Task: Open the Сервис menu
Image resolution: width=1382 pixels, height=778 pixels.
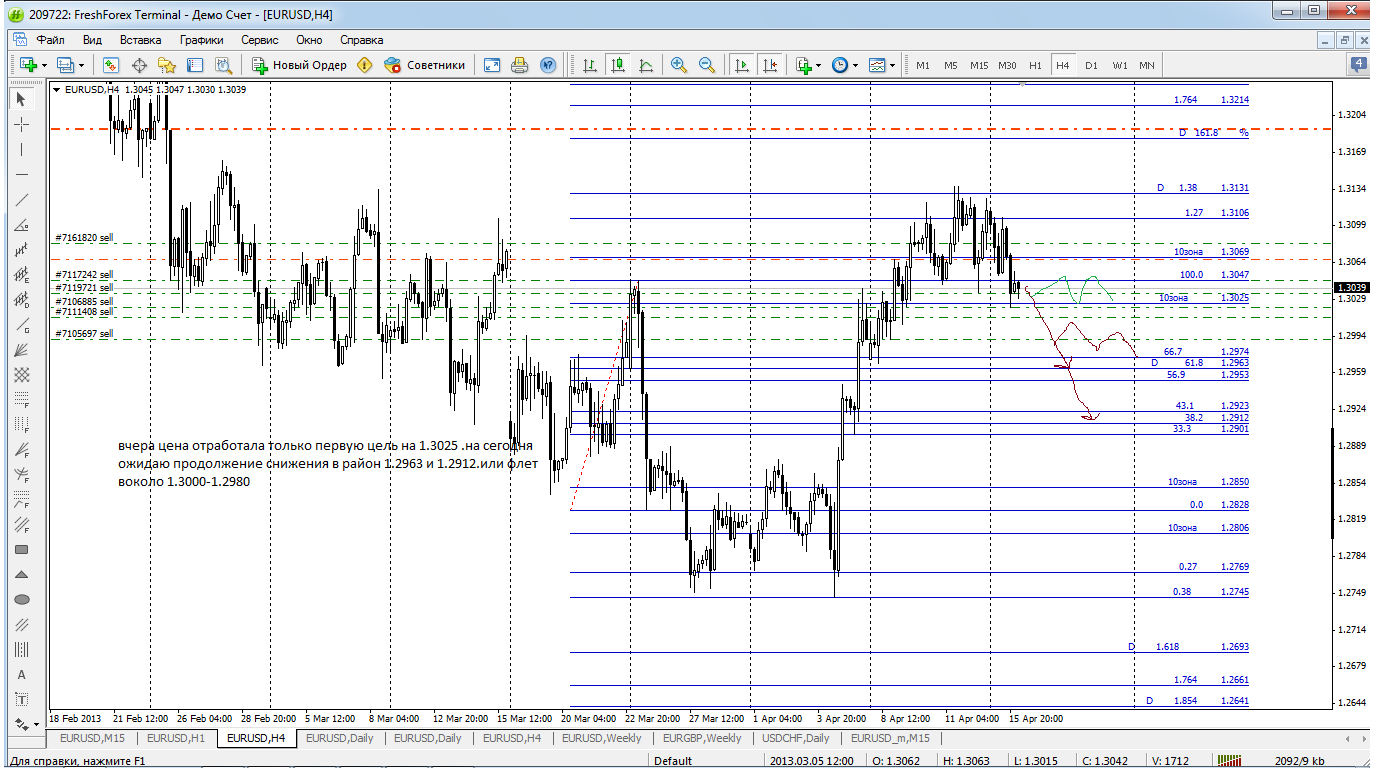Action: coord(259,40)
